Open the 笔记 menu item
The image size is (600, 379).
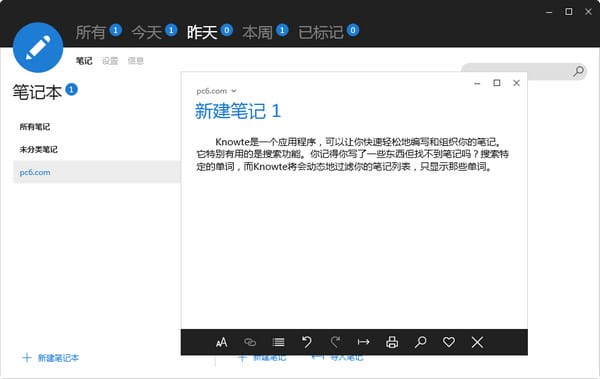point(84,61)
